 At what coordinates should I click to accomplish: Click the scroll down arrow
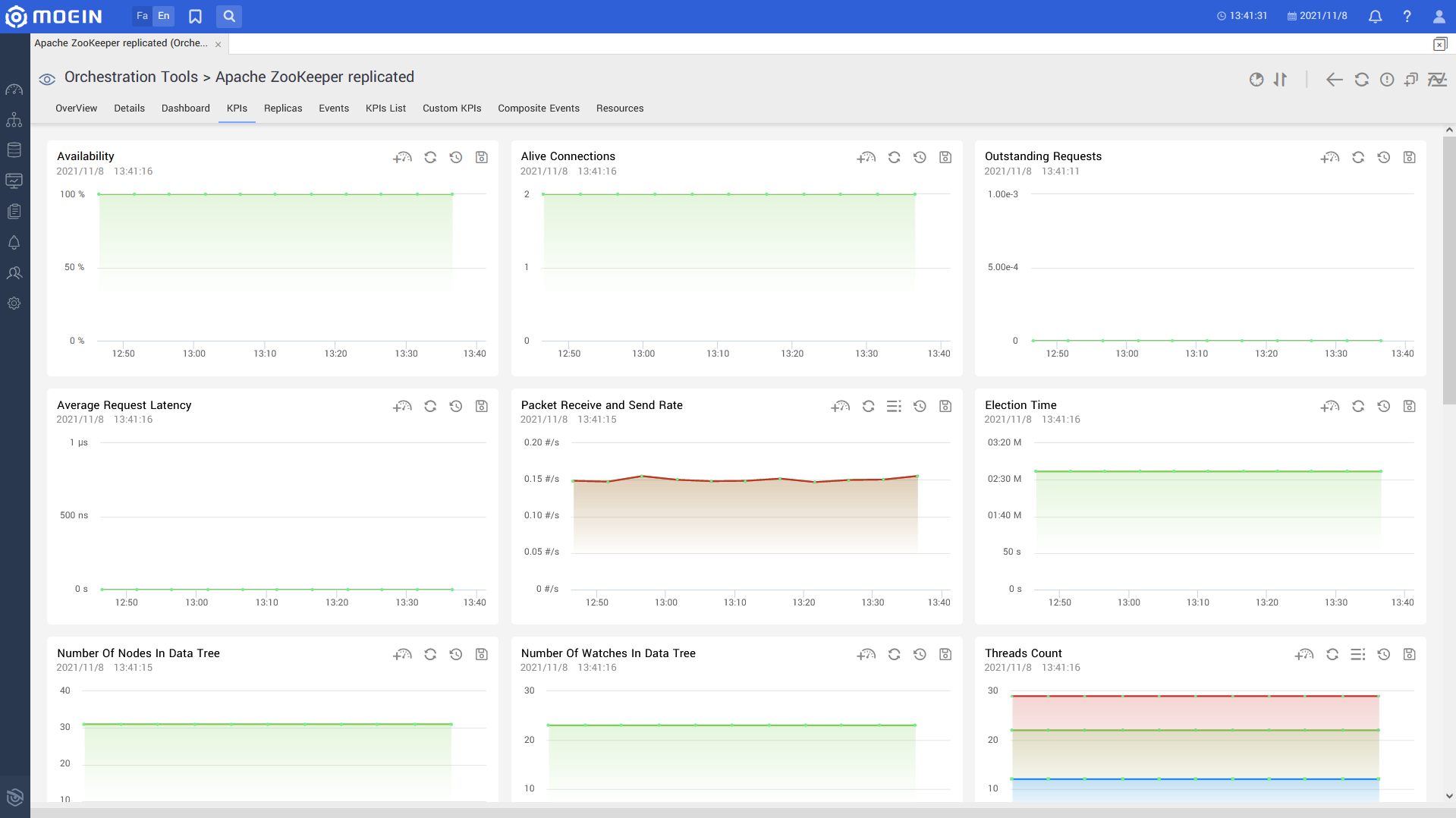[x=1449, y=796]
